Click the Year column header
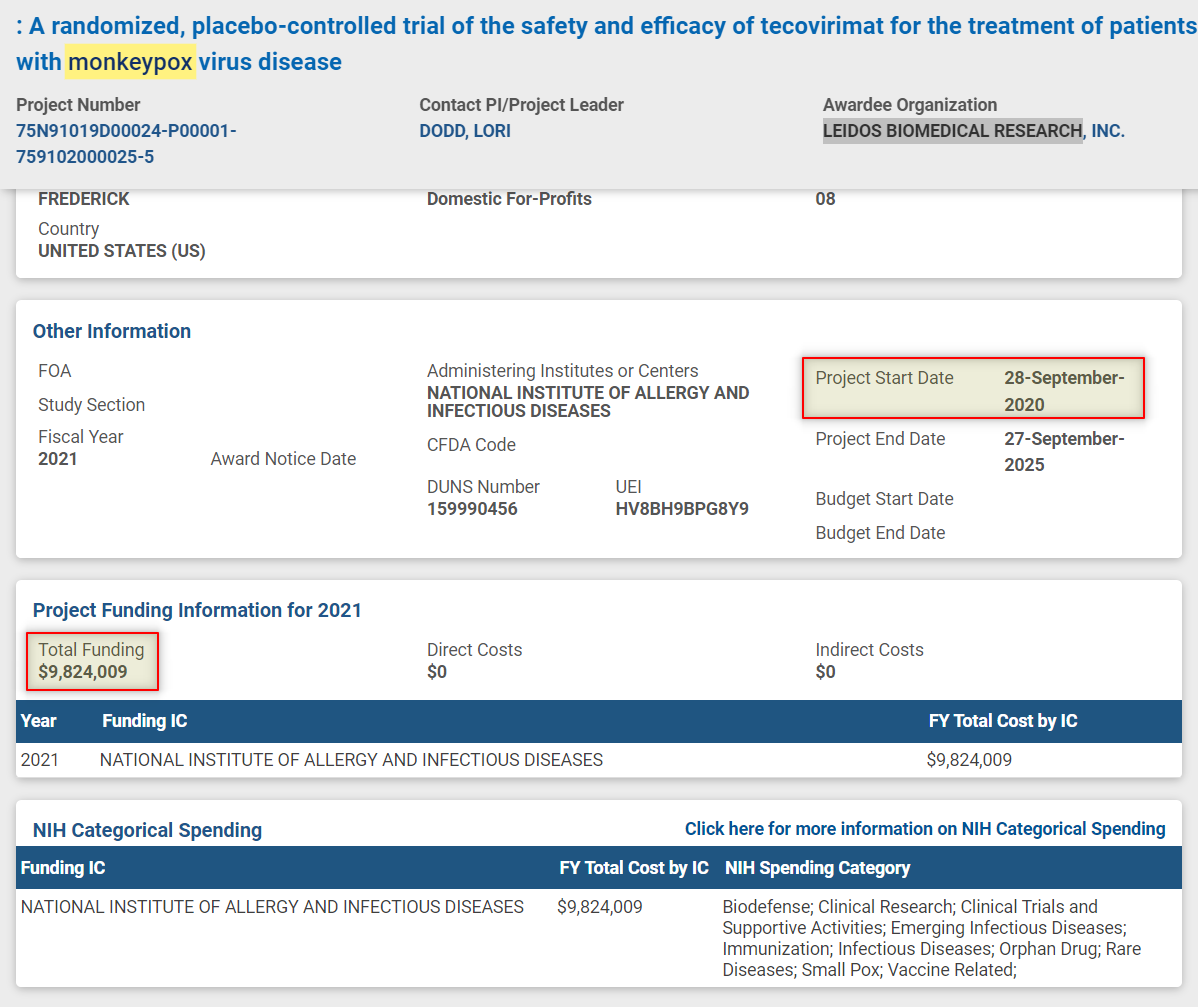 (39, 721)
